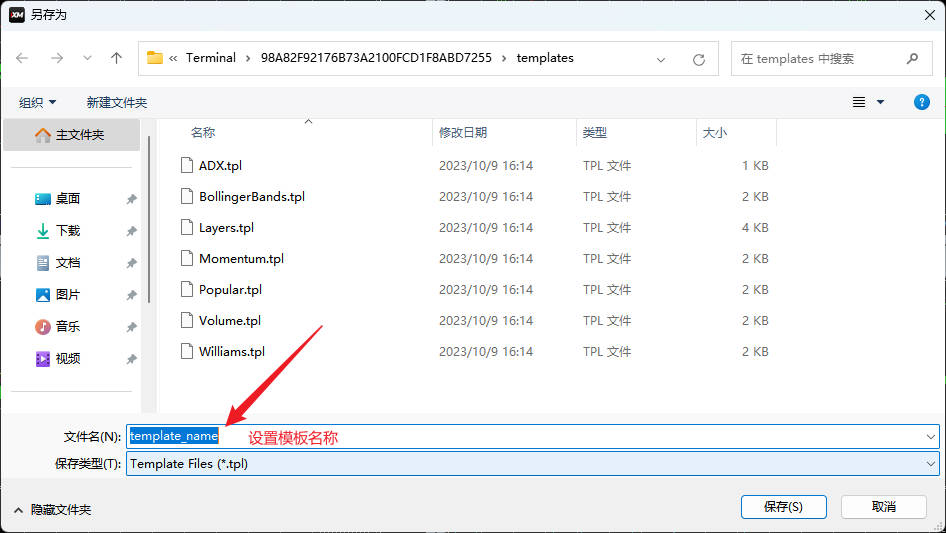
Task: Select the templates path segment
Action: pyautogui.click(x=545, y=58)
